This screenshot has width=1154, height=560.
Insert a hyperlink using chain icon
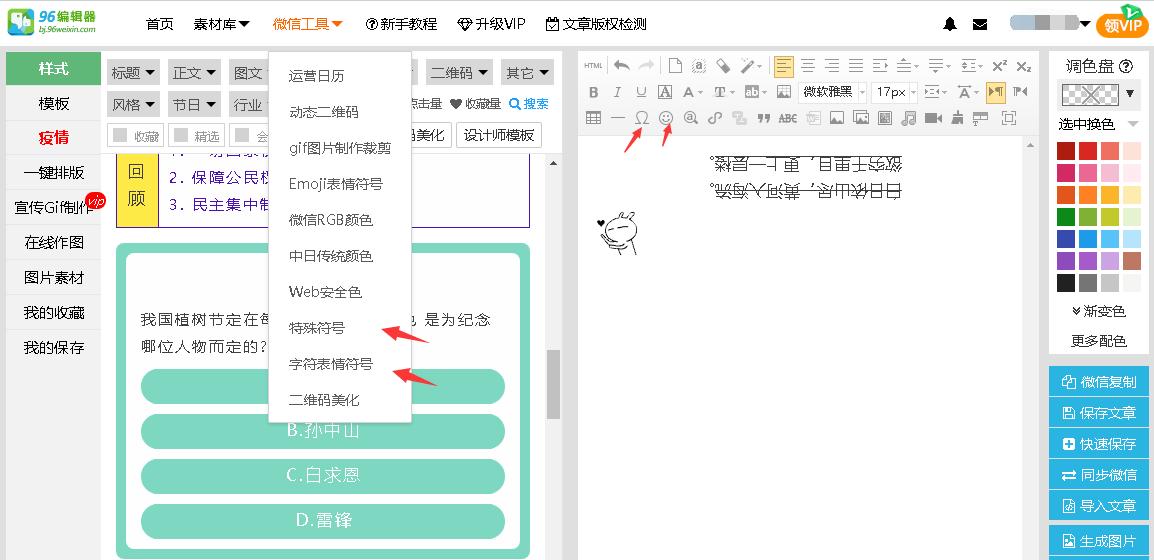pos(715,118)
